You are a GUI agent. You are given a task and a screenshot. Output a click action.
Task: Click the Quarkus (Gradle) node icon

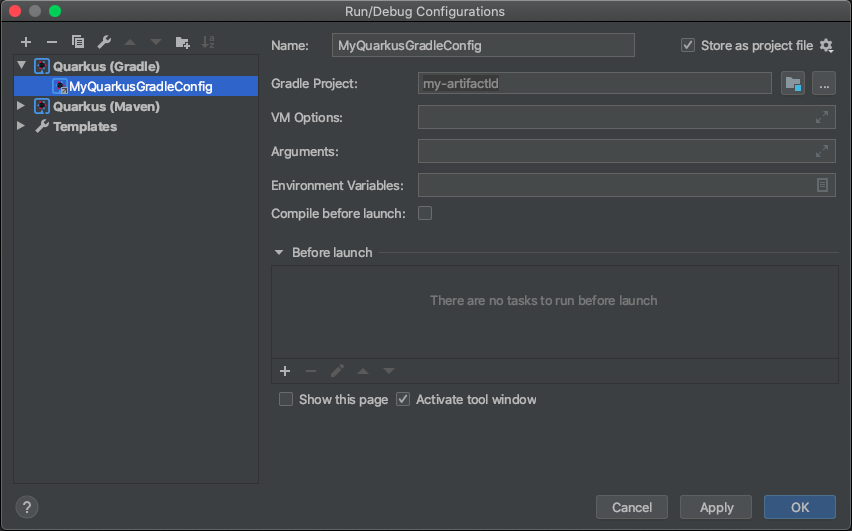[x=42, y=66]
